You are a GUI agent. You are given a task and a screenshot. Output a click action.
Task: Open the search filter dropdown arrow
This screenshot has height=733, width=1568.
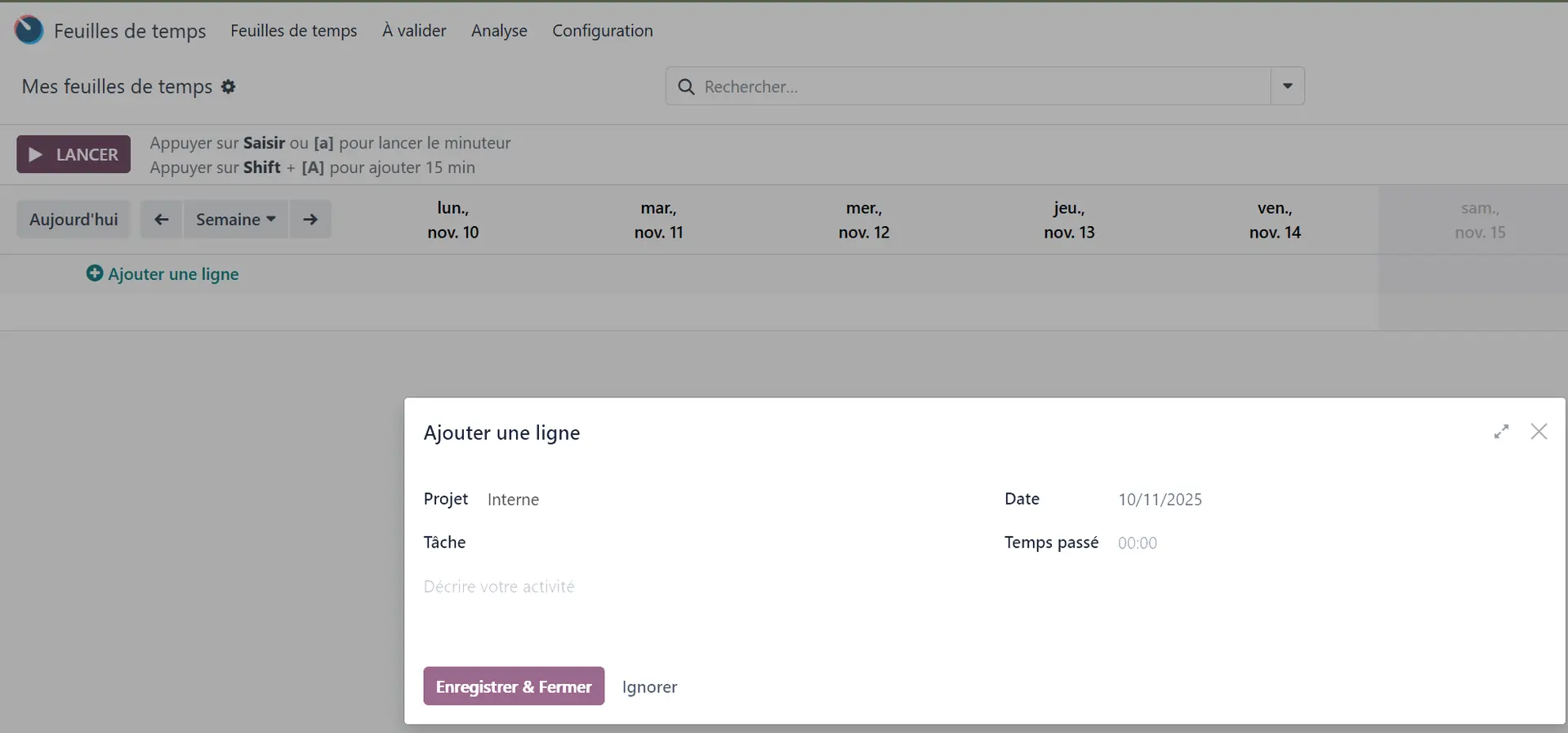pos(1287,87)
